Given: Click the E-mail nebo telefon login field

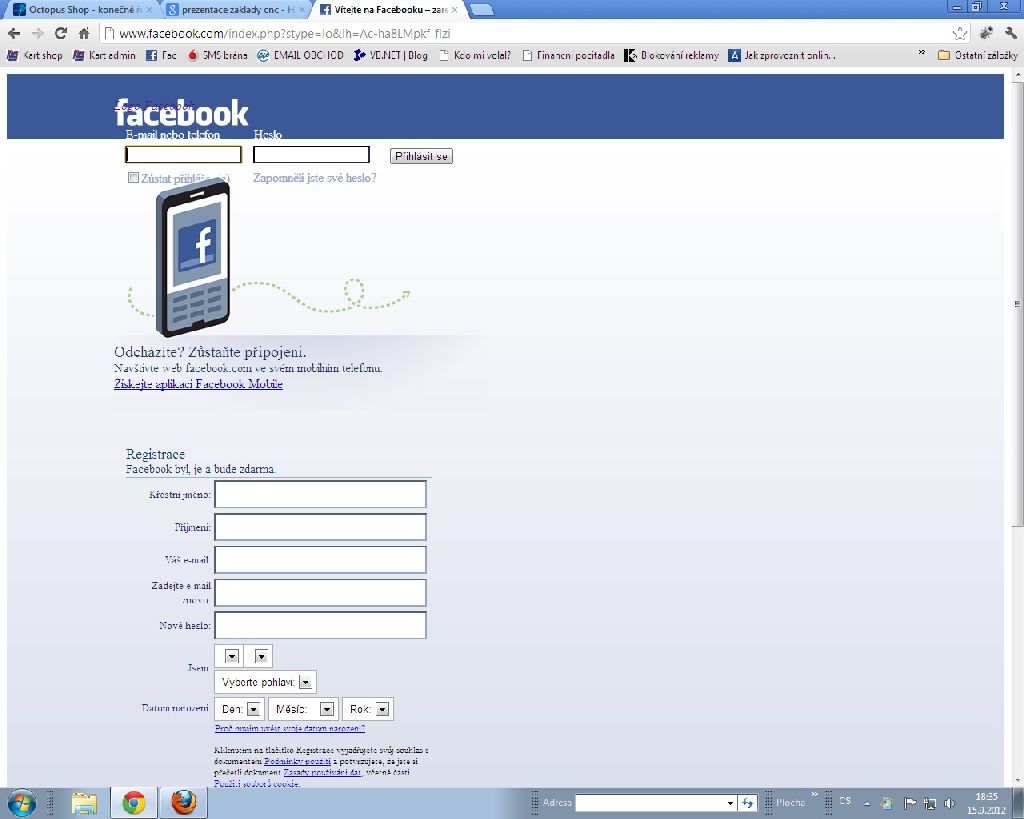Looking at the screenshot, I should [184, 154].
